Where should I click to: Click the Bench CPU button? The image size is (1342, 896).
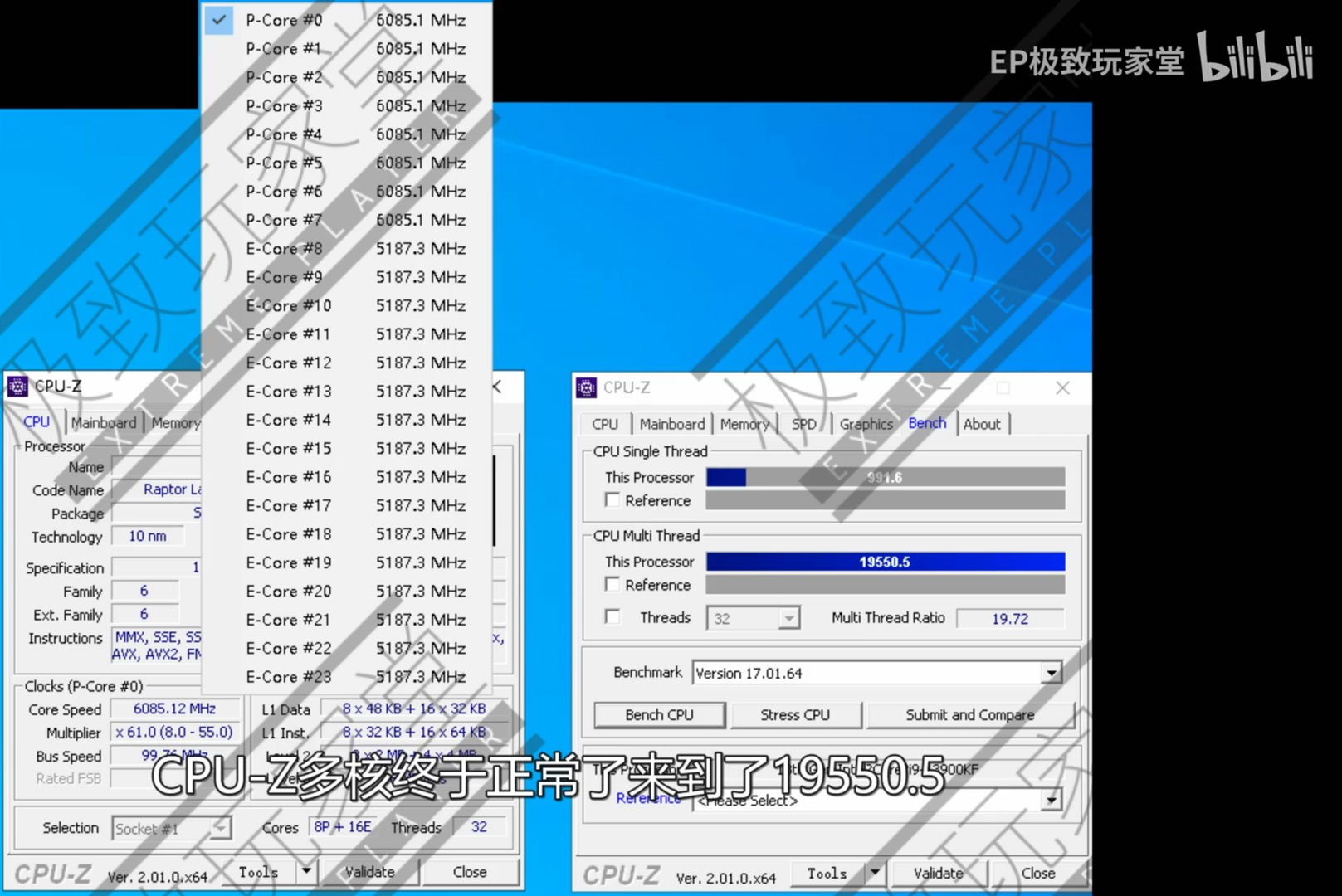[660, 715]
